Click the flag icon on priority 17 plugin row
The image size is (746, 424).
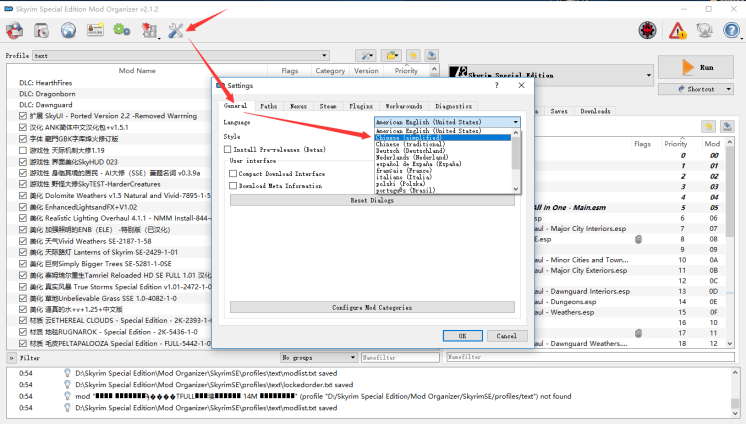pos(638,333)
